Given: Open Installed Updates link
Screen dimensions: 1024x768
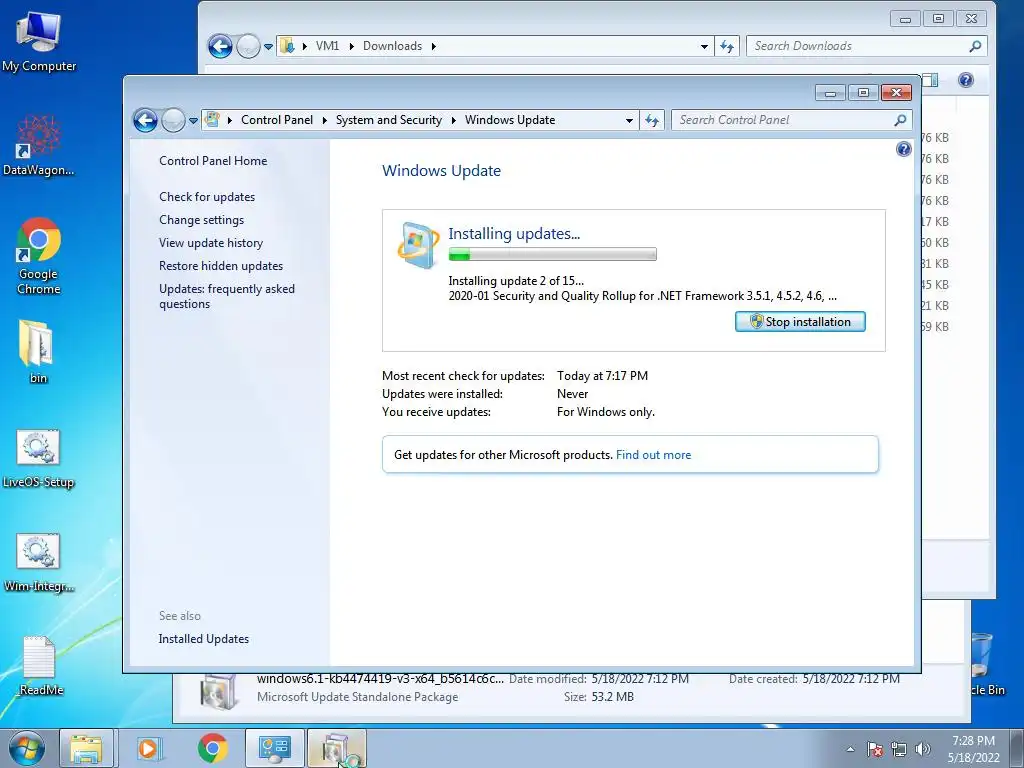Looking at the screenshot, I should (x=203, y=639).
